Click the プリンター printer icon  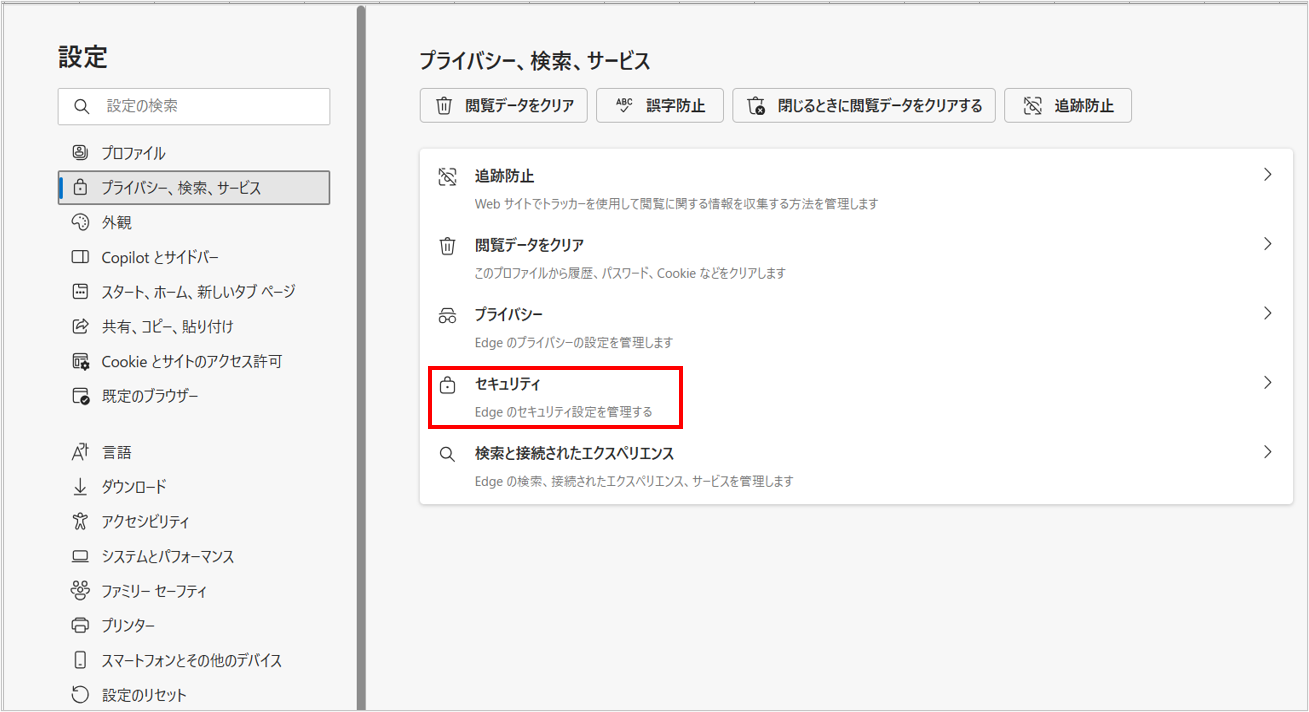pos(81,626)
